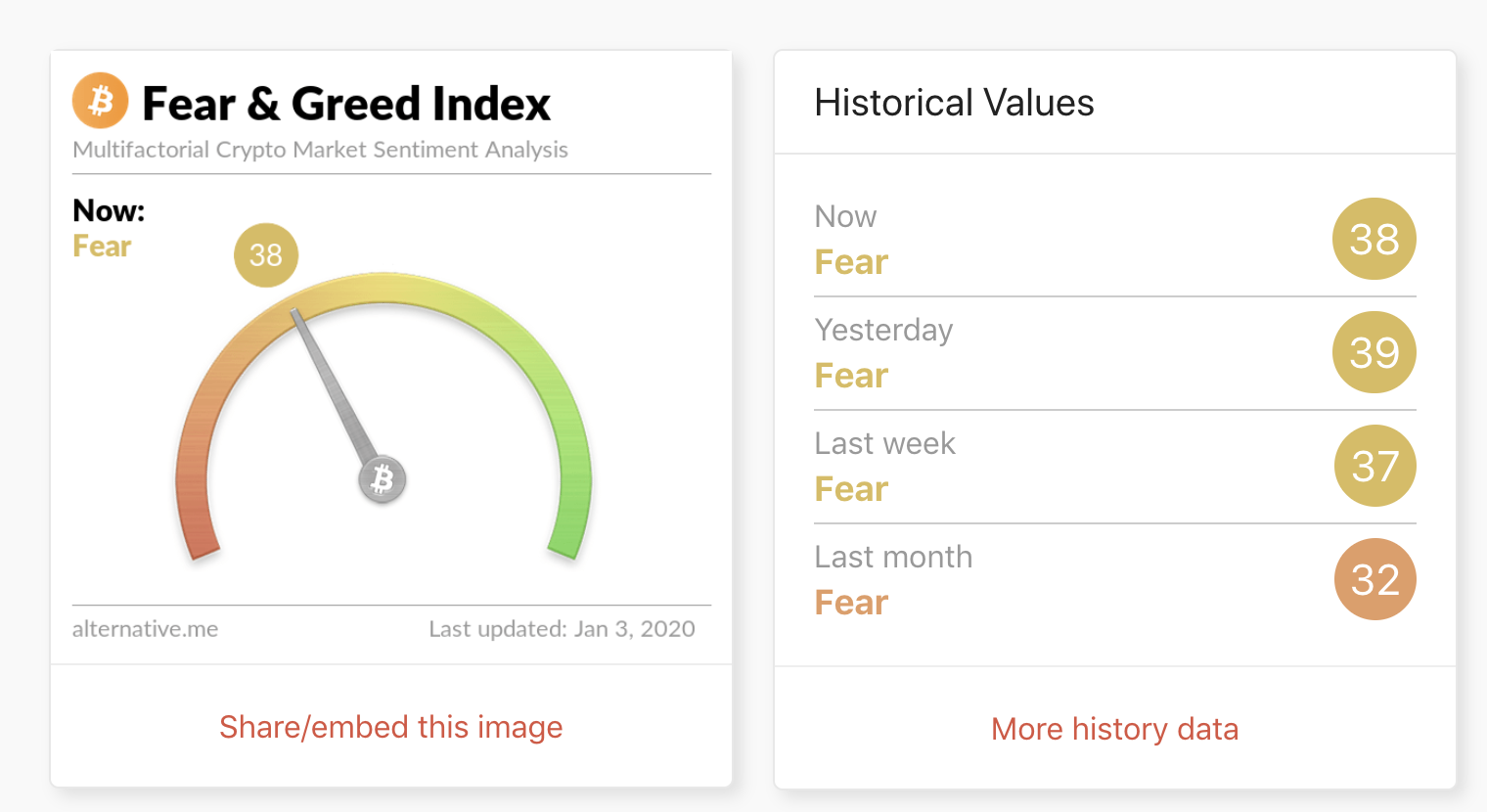This screenshot has height=812, width=1487.
Task: Click the Multifactorial Crypto Market Sentiment Analysis subtitle
Action: point(320,150)
